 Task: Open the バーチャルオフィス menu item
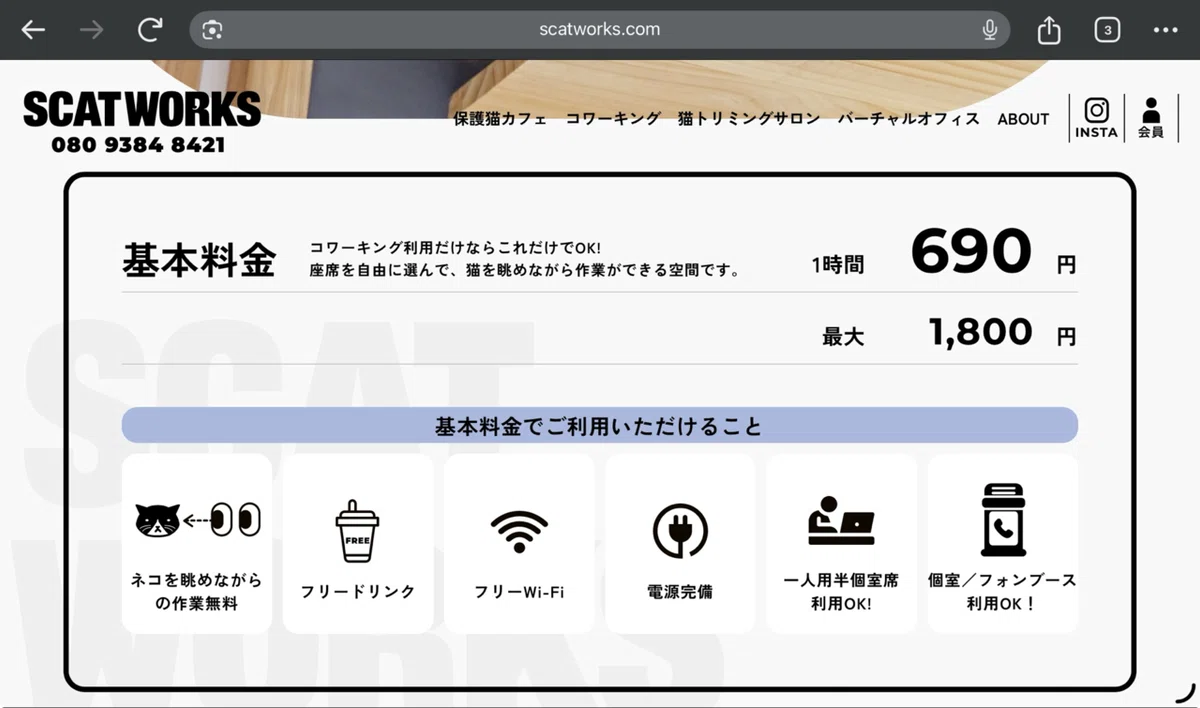click(x=909, y=118)
